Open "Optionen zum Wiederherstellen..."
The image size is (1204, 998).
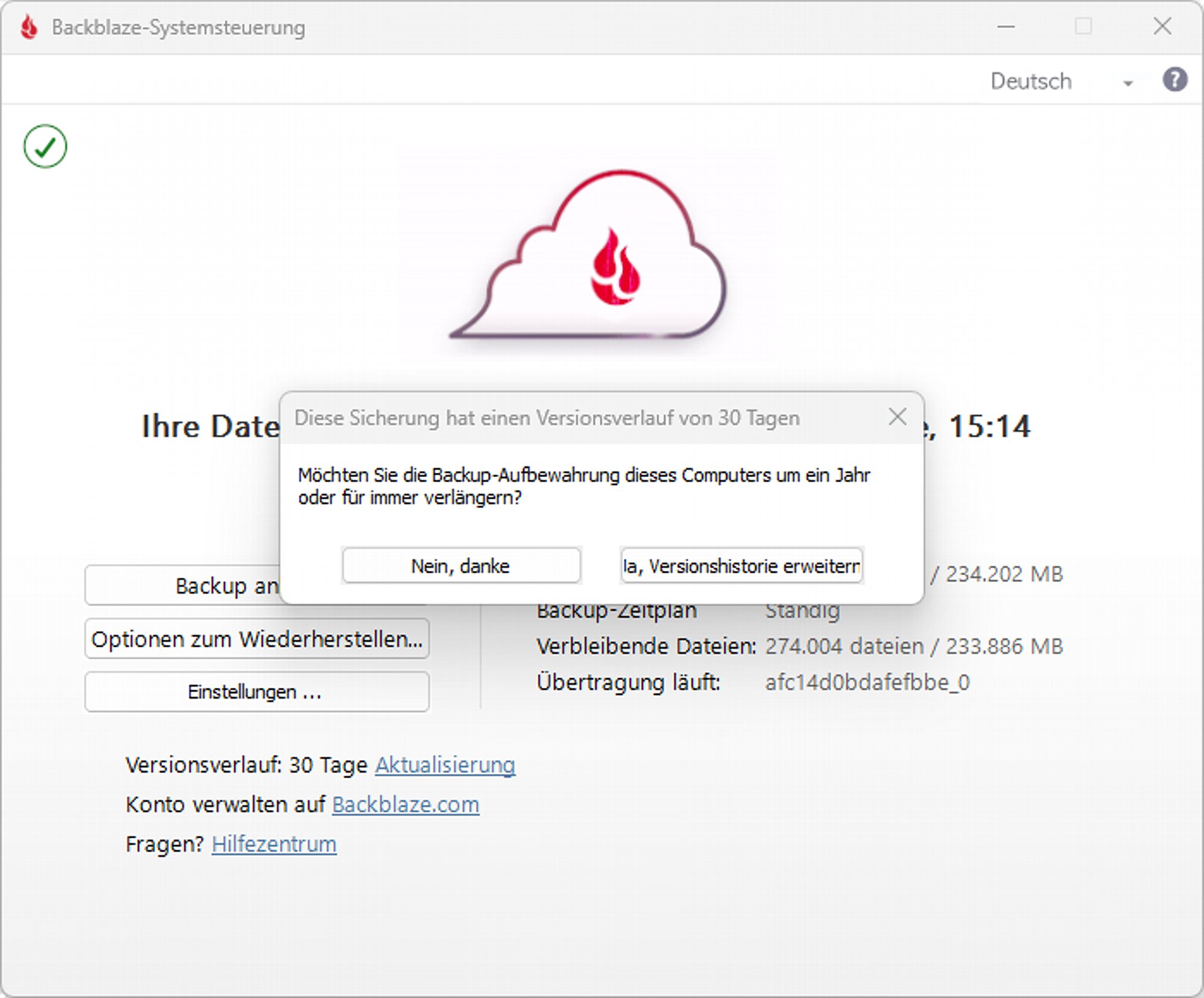pos(257,638)
